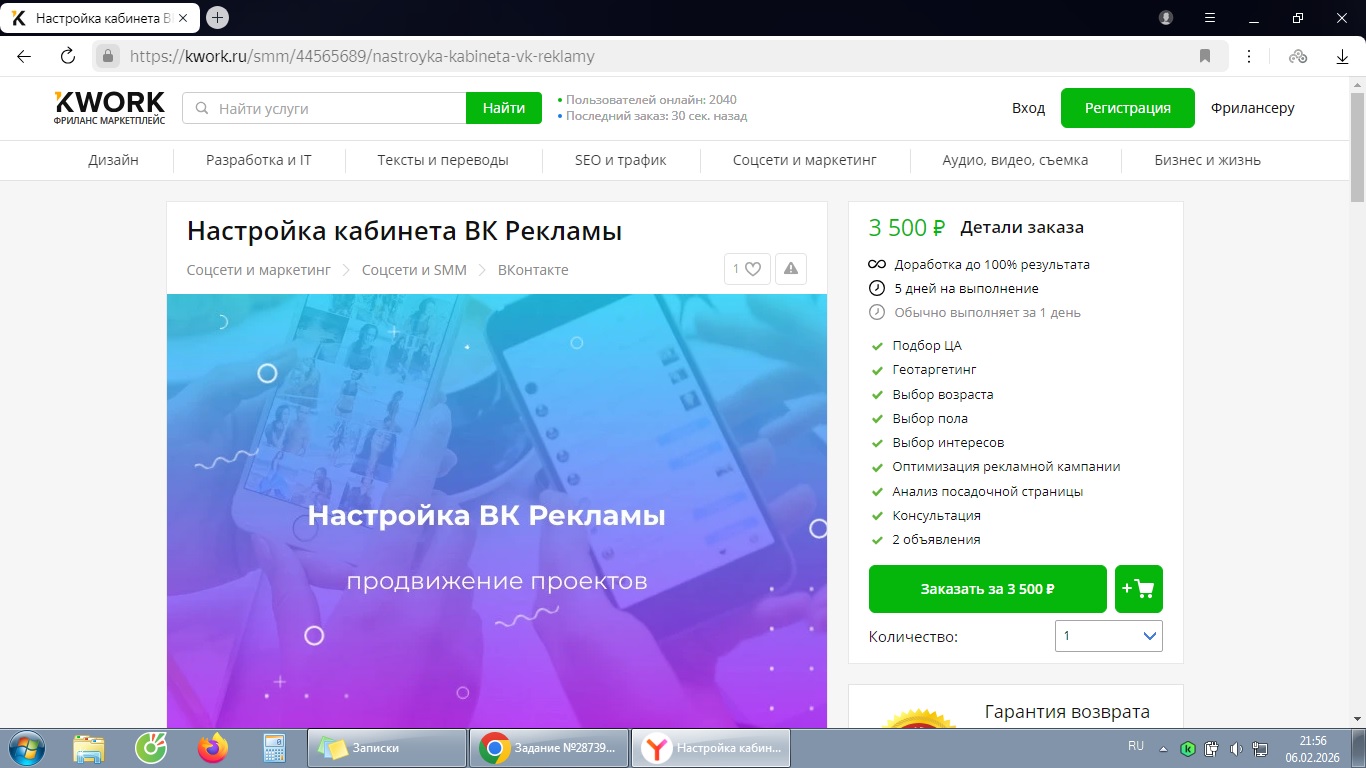
Task: Like this kwork with the heart button
Action: [x=747, y=268]
